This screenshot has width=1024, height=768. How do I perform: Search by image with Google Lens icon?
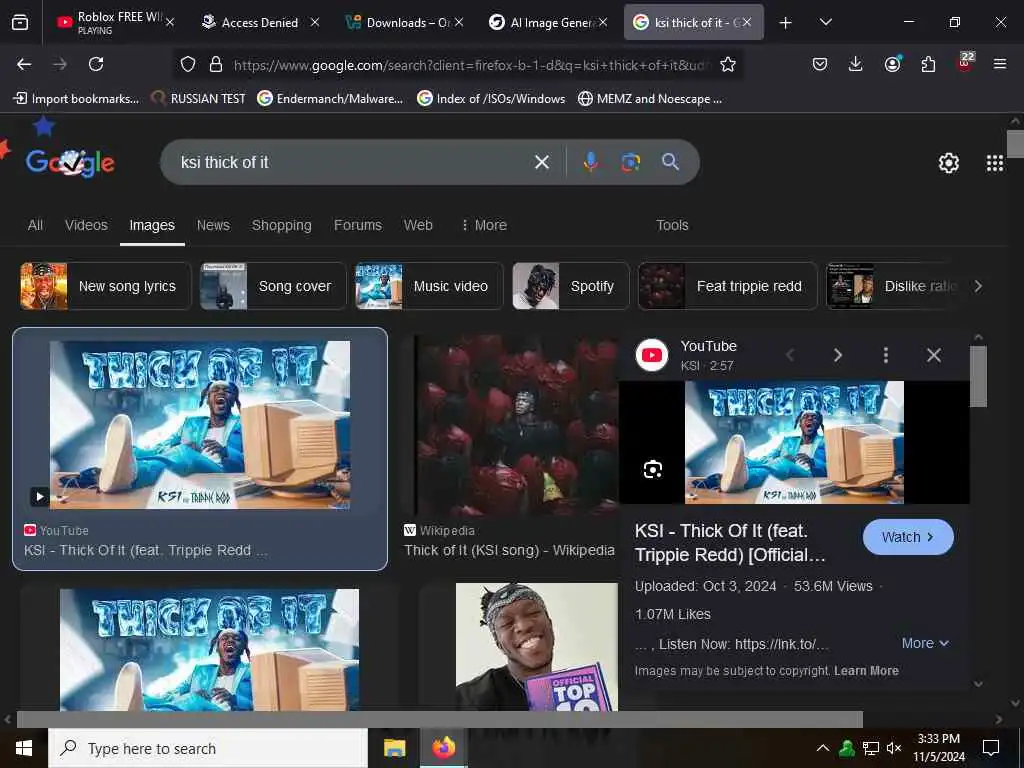click(630, 162)
